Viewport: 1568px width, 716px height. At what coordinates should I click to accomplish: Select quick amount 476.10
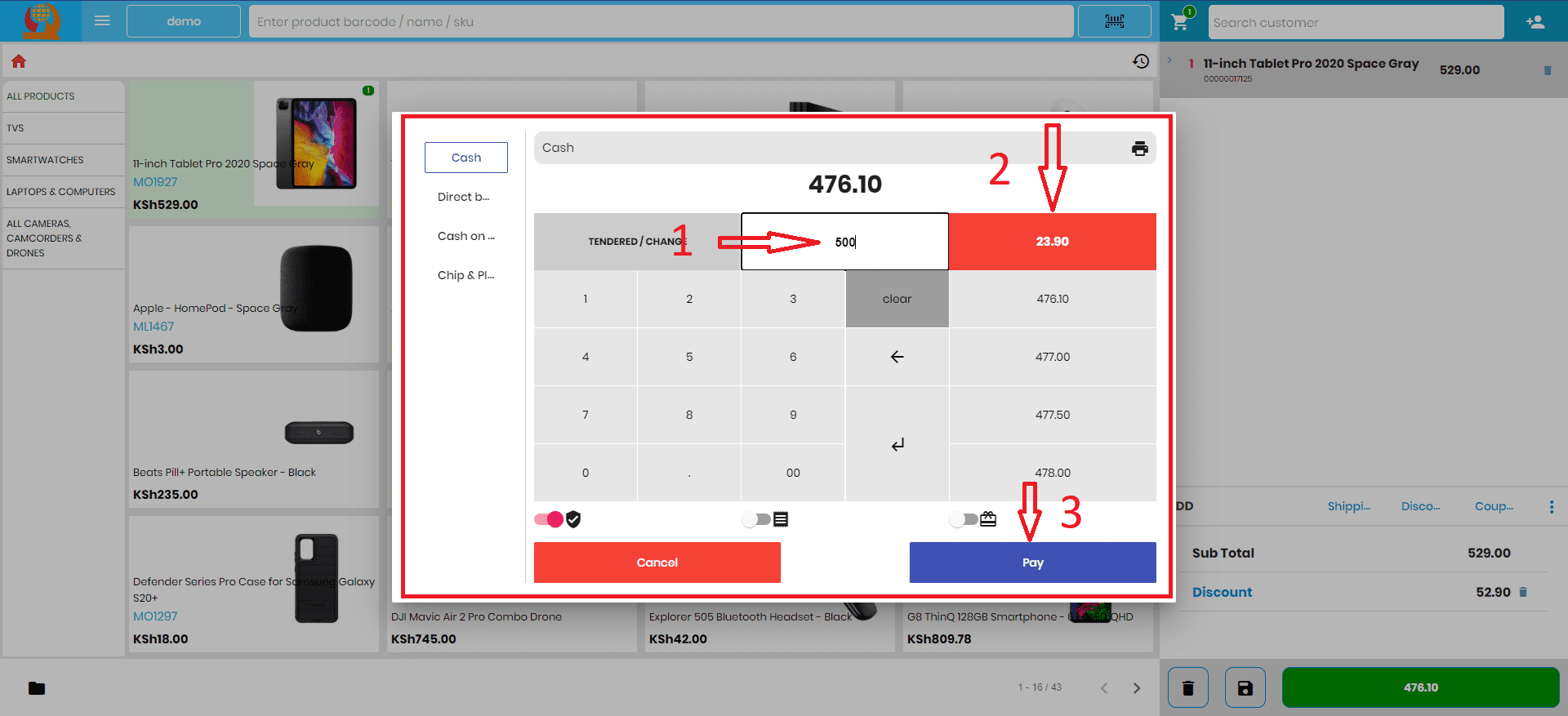tap(1053, 299)
